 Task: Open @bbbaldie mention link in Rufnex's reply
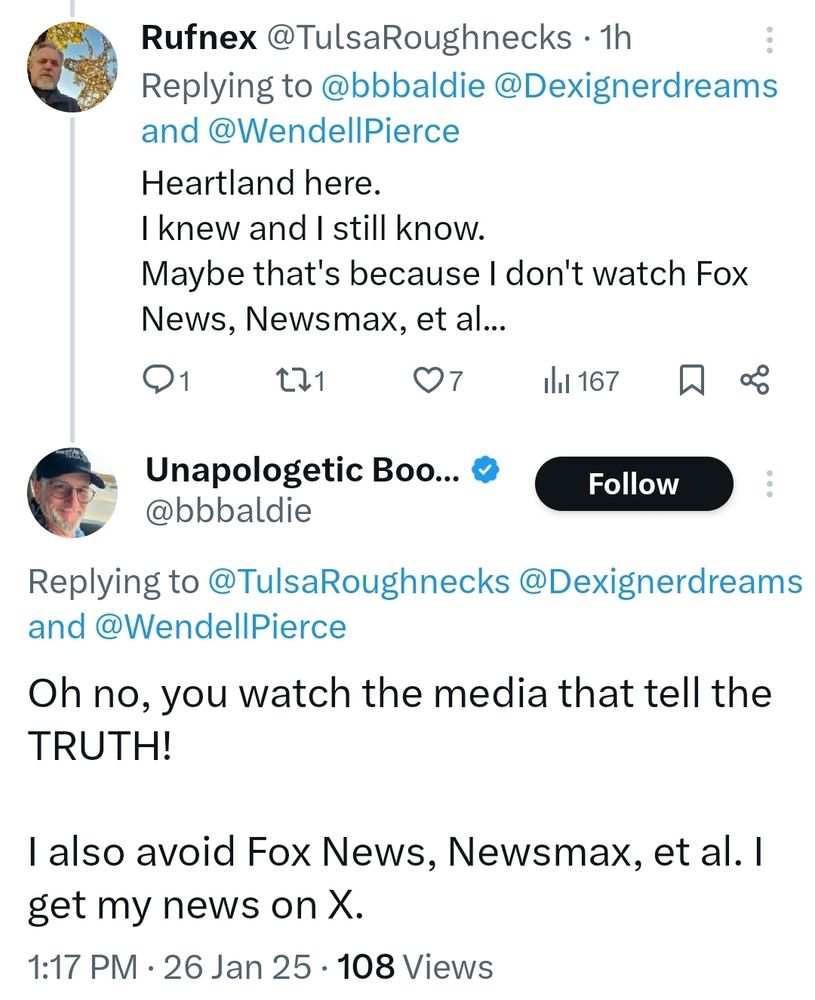tap(404, 86)
